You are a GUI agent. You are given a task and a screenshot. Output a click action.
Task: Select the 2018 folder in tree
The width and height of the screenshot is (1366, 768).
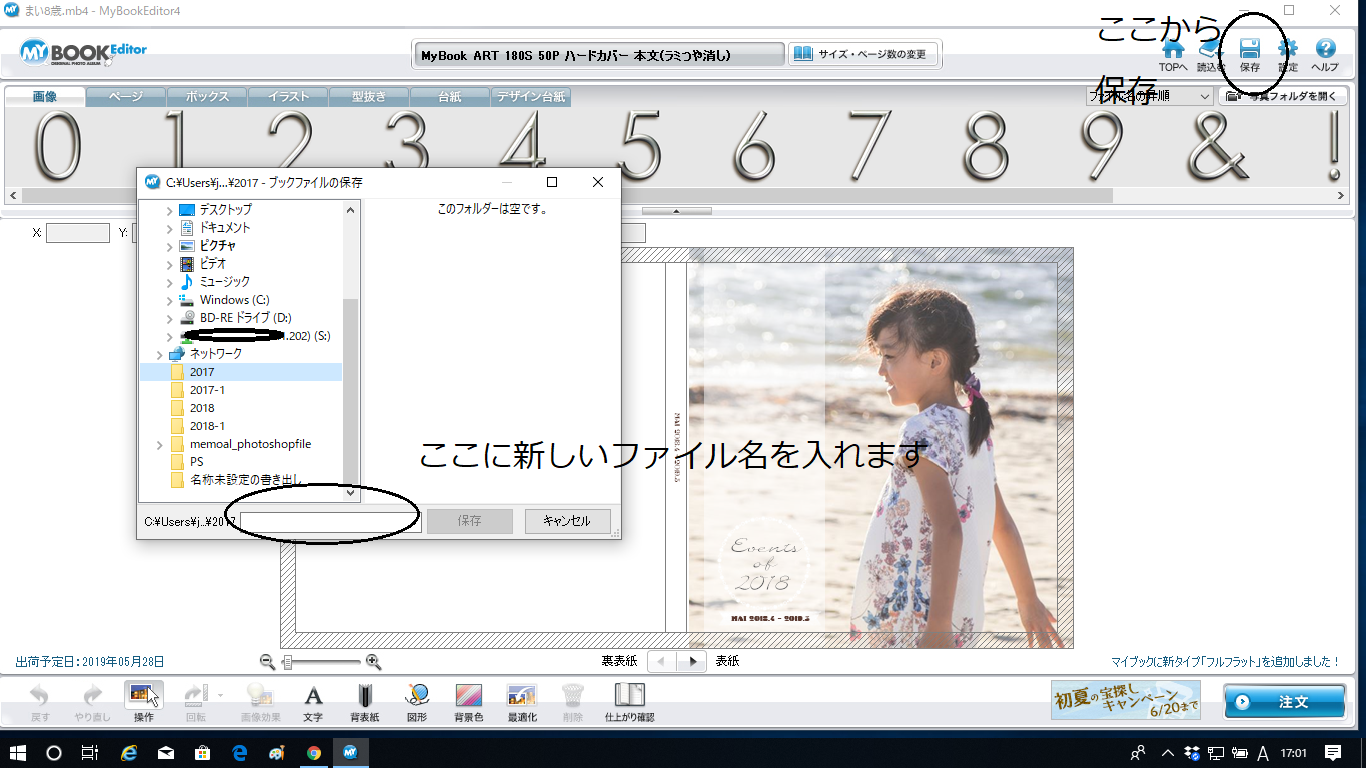coord(202,408)
